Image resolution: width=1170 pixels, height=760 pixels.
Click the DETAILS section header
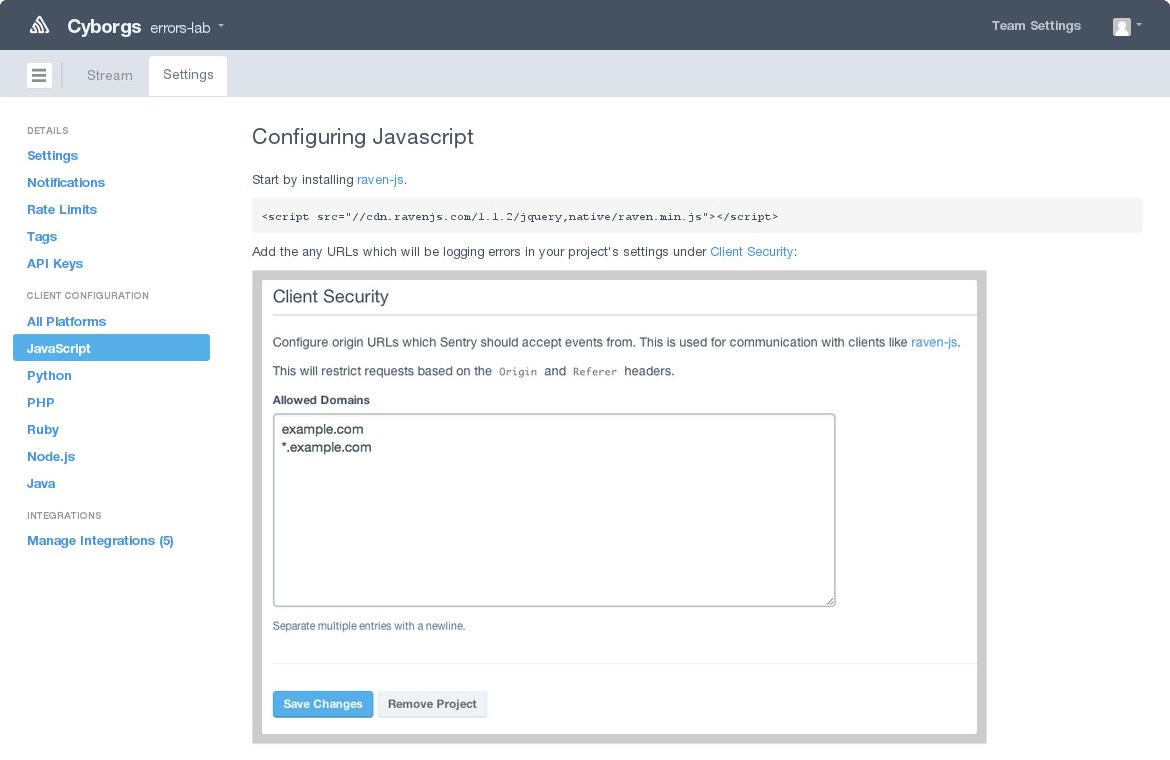point(48,131)
